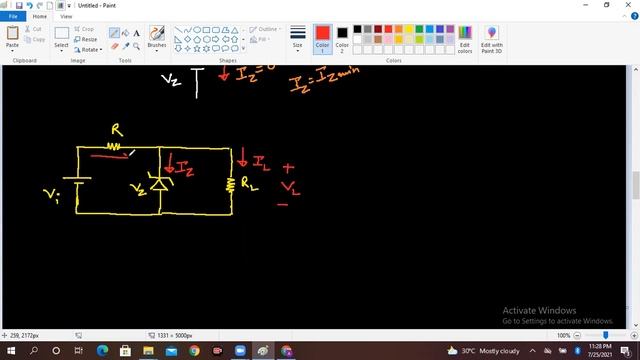Select the Eraser tool
This screenshot has height=360, width=640.
click(x=114, y=47)
